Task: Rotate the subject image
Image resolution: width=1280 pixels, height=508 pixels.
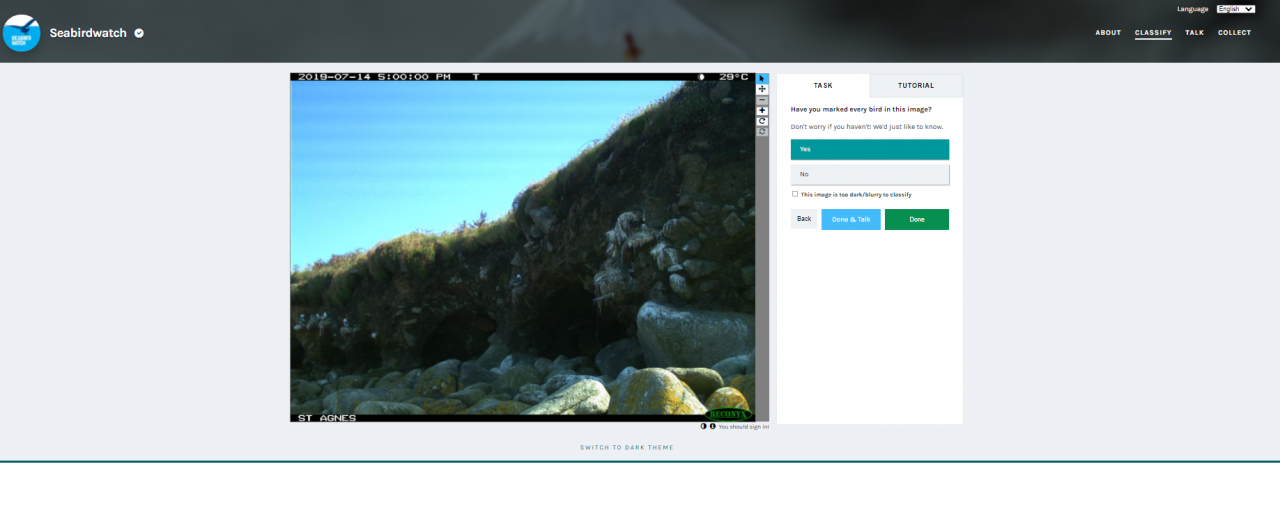Action: tap(762, 121)
